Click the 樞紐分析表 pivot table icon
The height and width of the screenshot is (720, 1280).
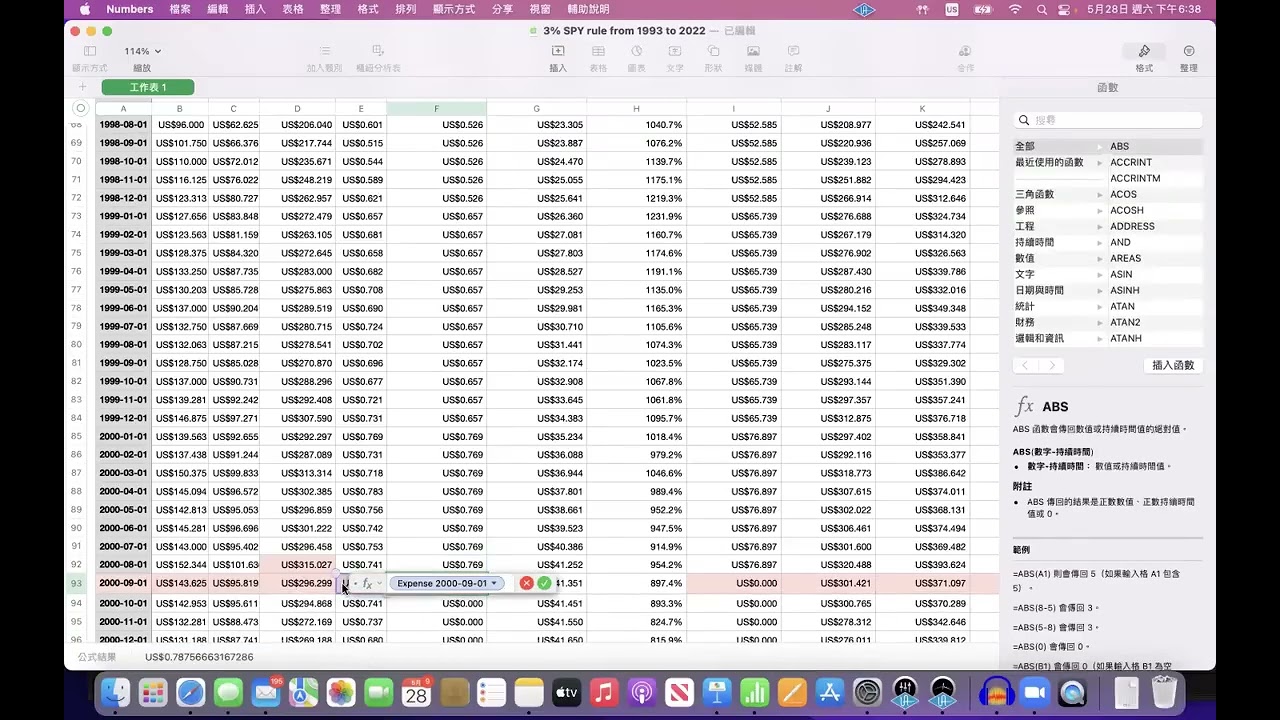point(377,51)
